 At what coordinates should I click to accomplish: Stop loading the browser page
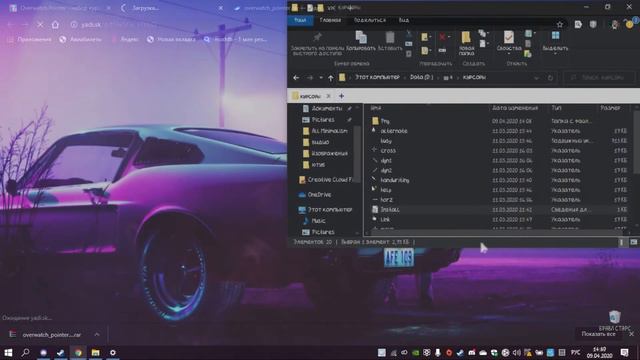[x=40, y=24]
